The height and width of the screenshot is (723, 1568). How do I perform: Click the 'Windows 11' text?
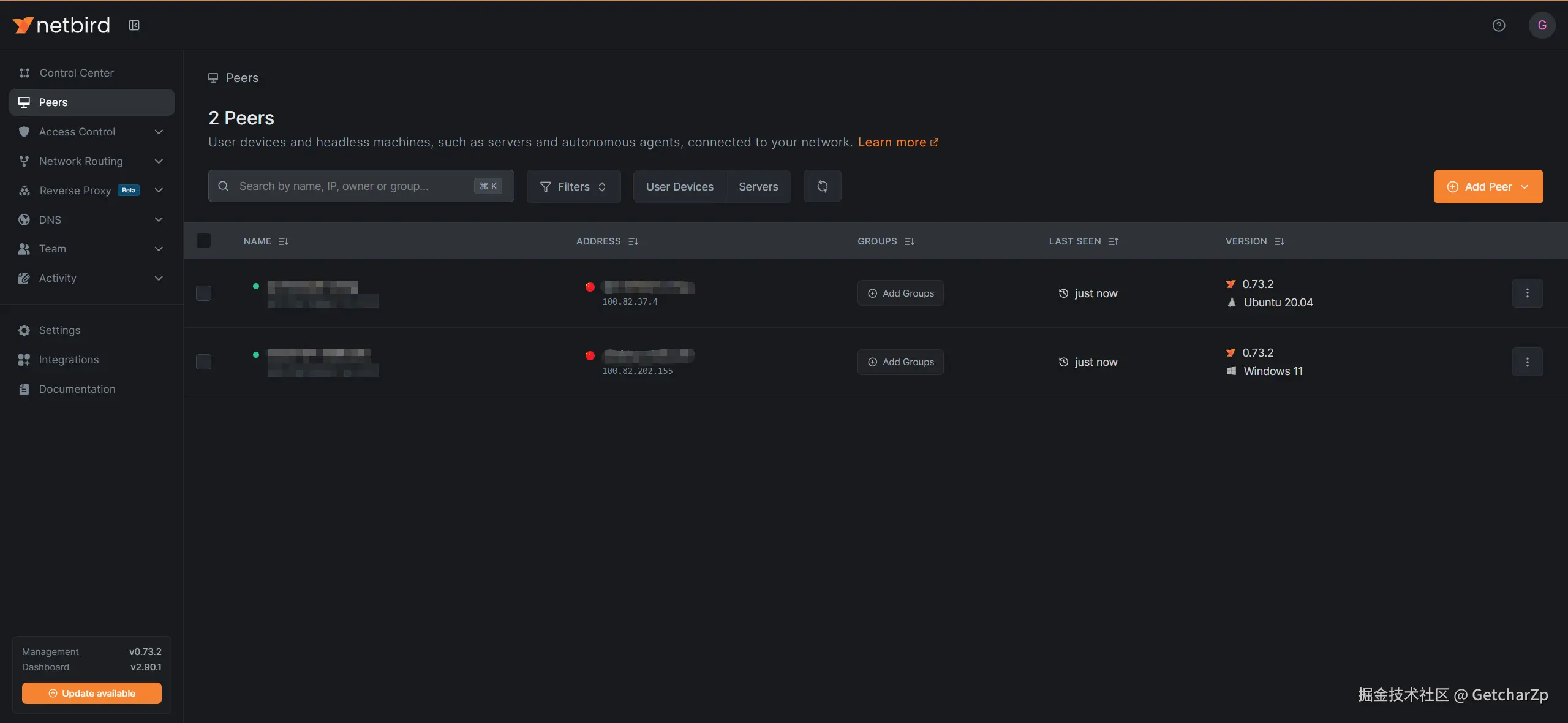(1273, 371)
